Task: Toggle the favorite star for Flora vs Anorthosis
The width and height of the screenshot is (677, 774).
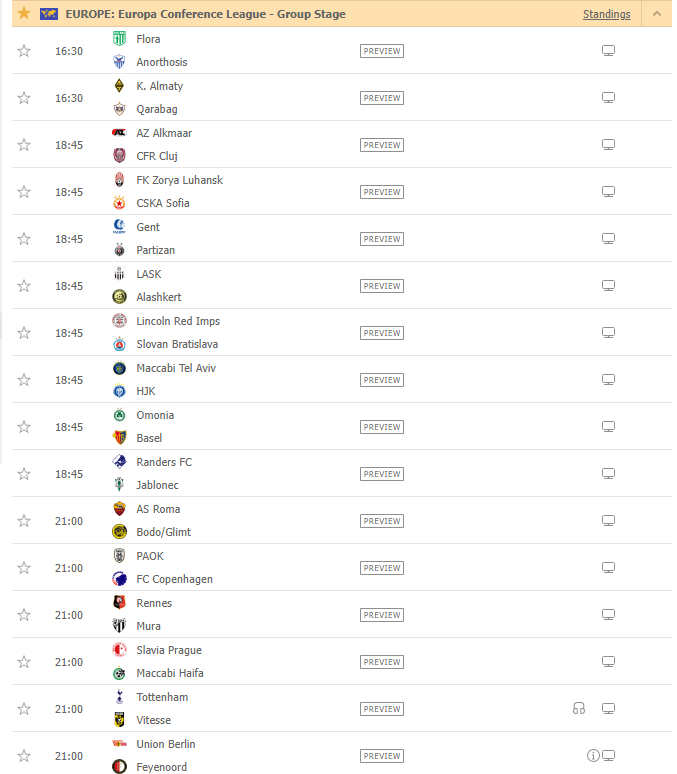Action: tap(24, 51)
